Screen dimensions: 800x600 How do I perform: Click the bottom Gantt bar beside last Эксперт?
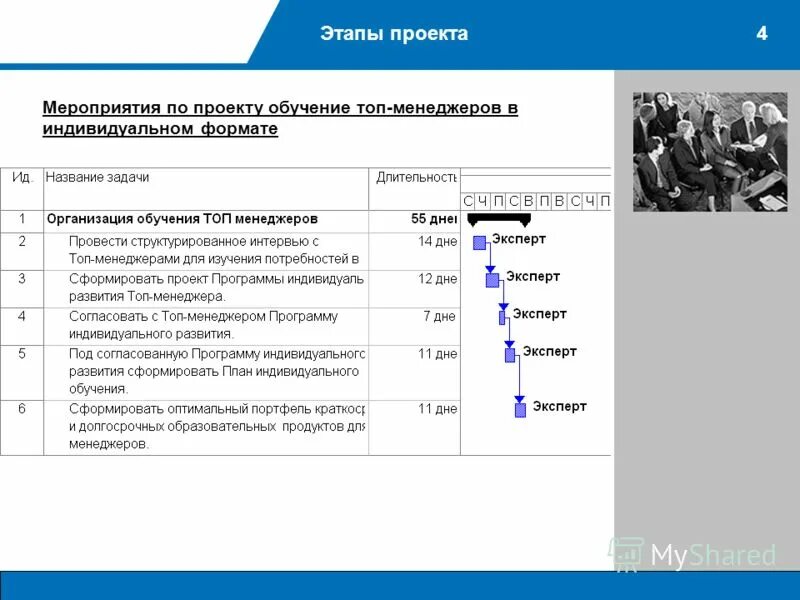coord(520,408)
